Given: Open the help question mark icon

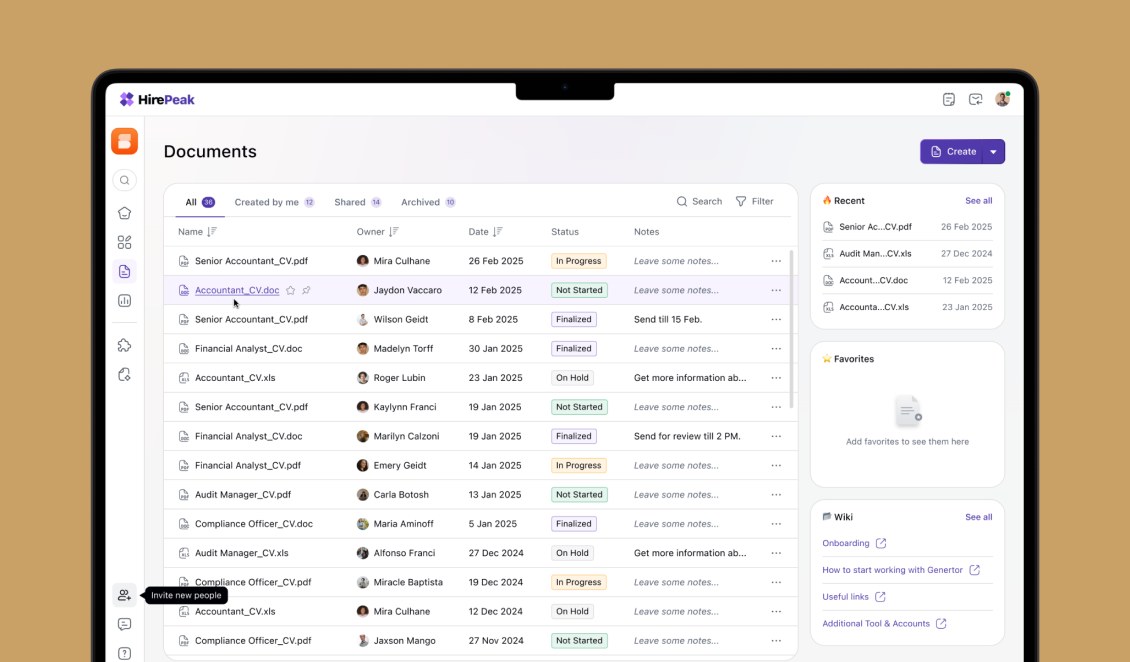Looking at the screenshot, I should (x=125, y=653).
